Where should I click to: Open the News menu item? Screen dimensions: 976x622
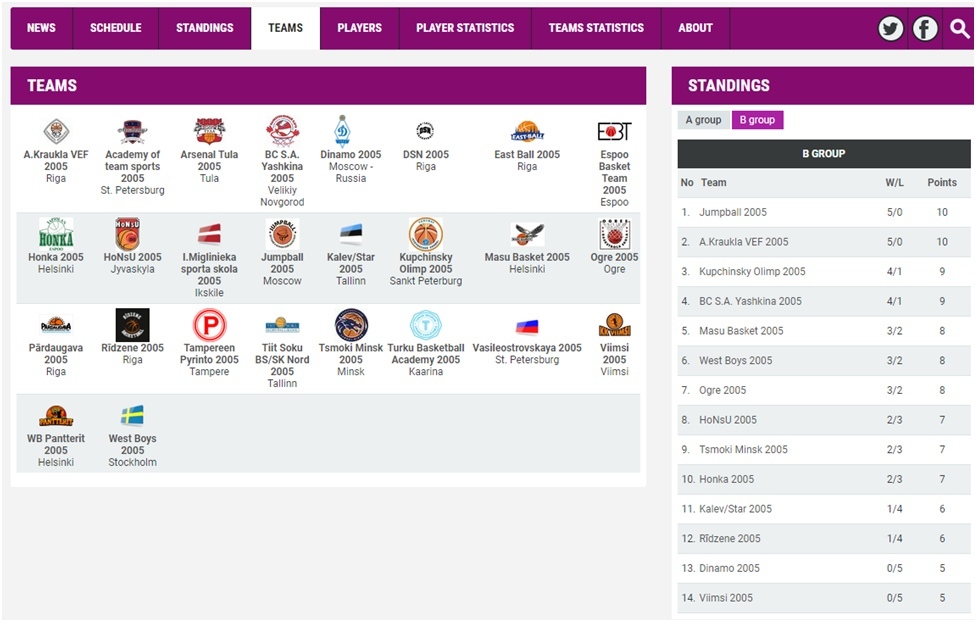tap(41, 28)
